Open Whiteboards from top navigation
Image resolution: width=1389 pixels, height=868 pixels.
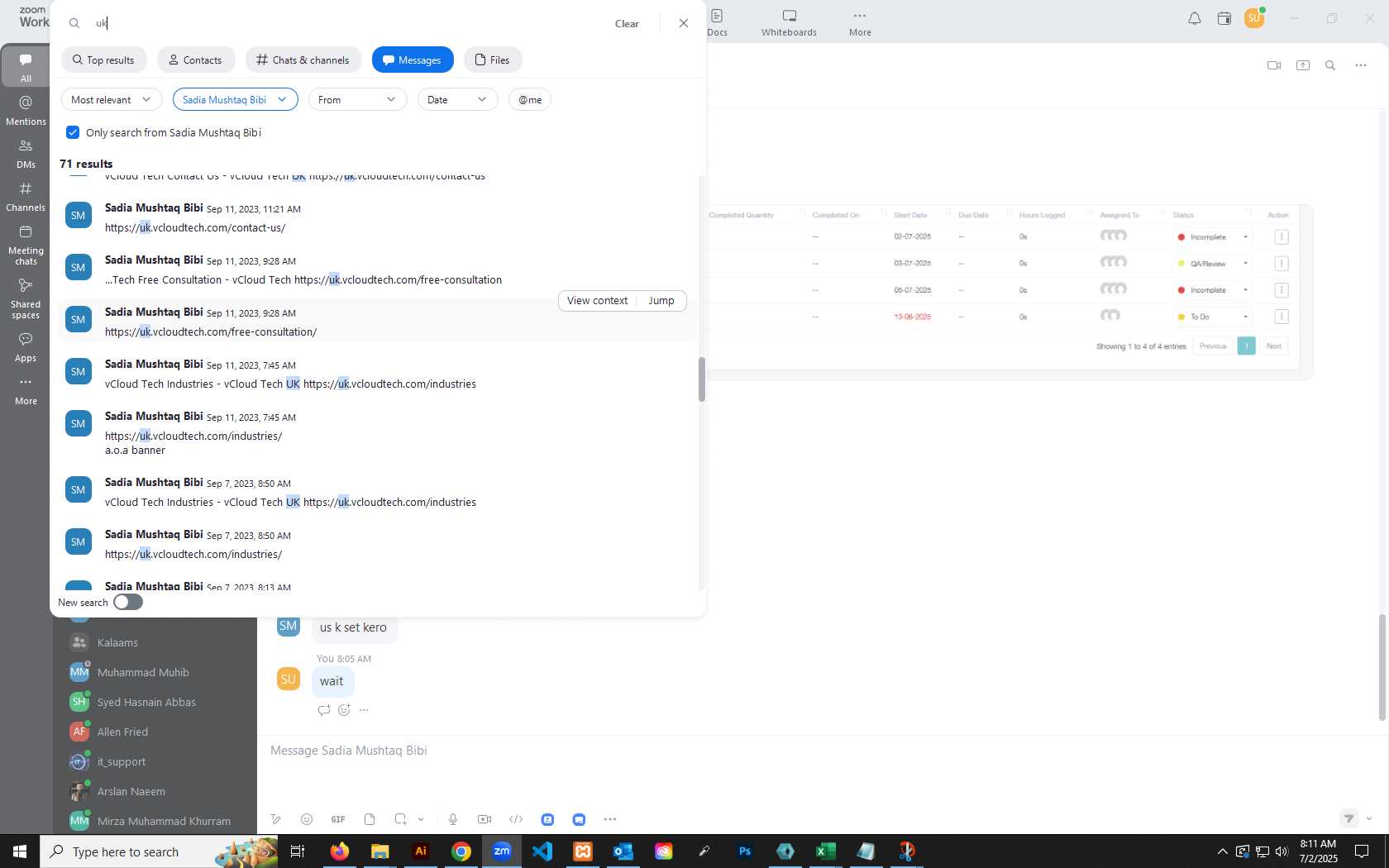pyautogui.click(x=789, y=22)
